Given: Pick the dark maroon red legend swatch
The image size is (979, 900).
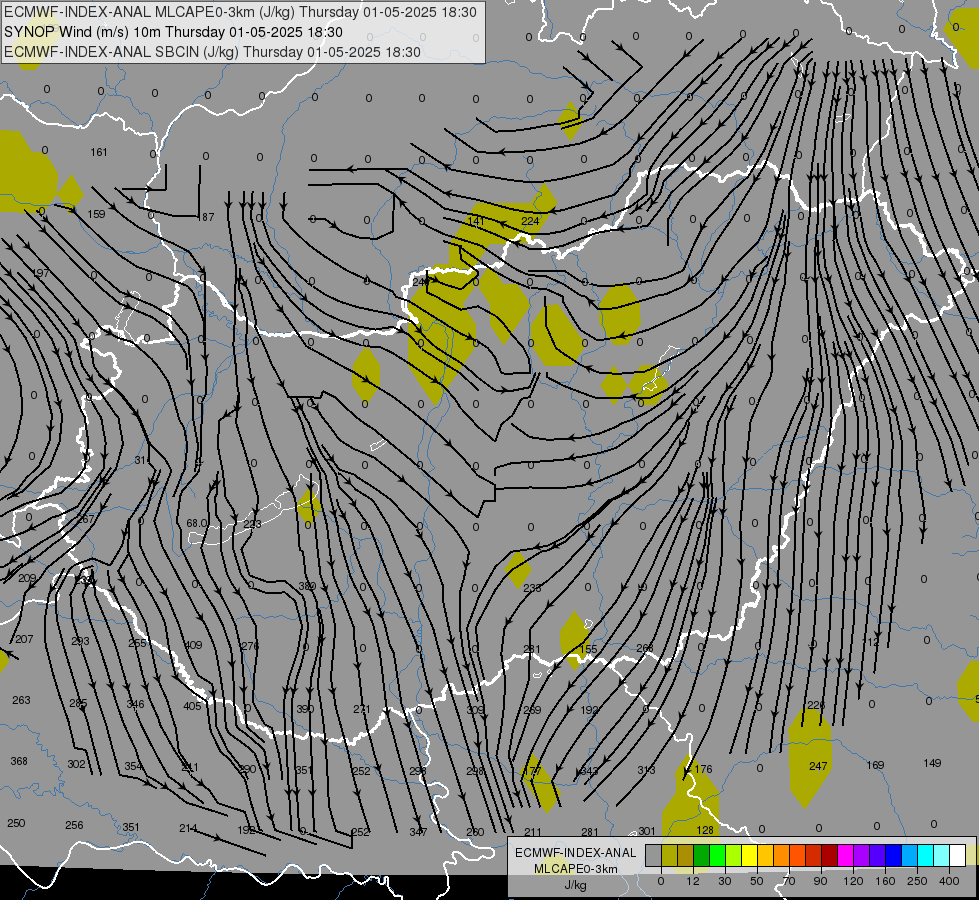Looking at the screenshot, I should (829, 856).
